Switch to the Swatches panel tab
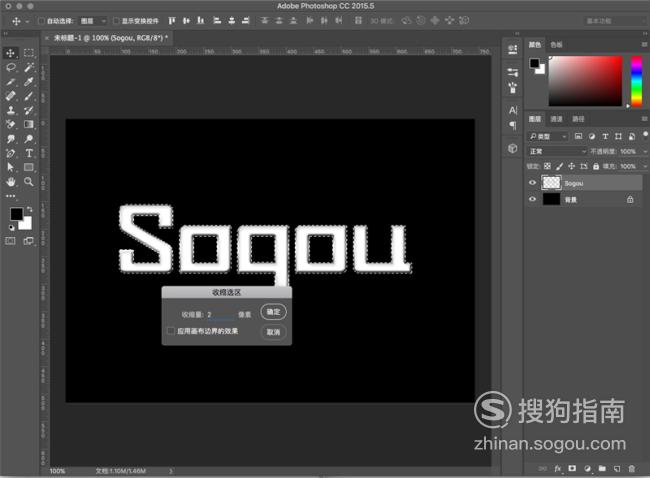The height and width of the screenshot is (478, 650). tap(556, 45)
